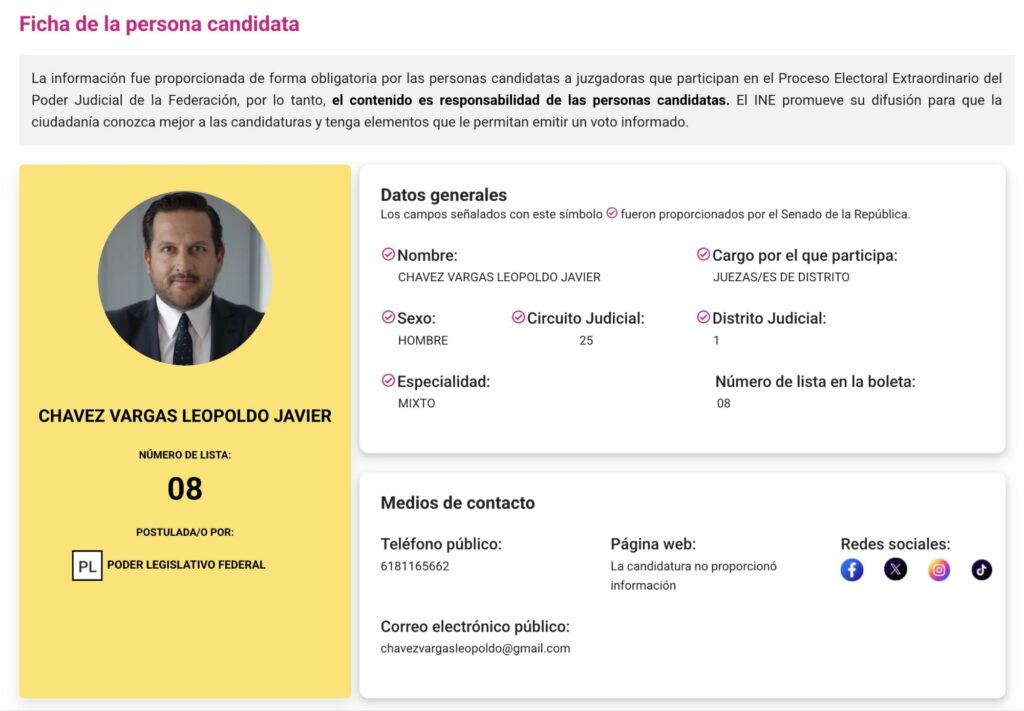Click the candidate's circular portrait photo
1024x711 pixels.
point(185,278)
